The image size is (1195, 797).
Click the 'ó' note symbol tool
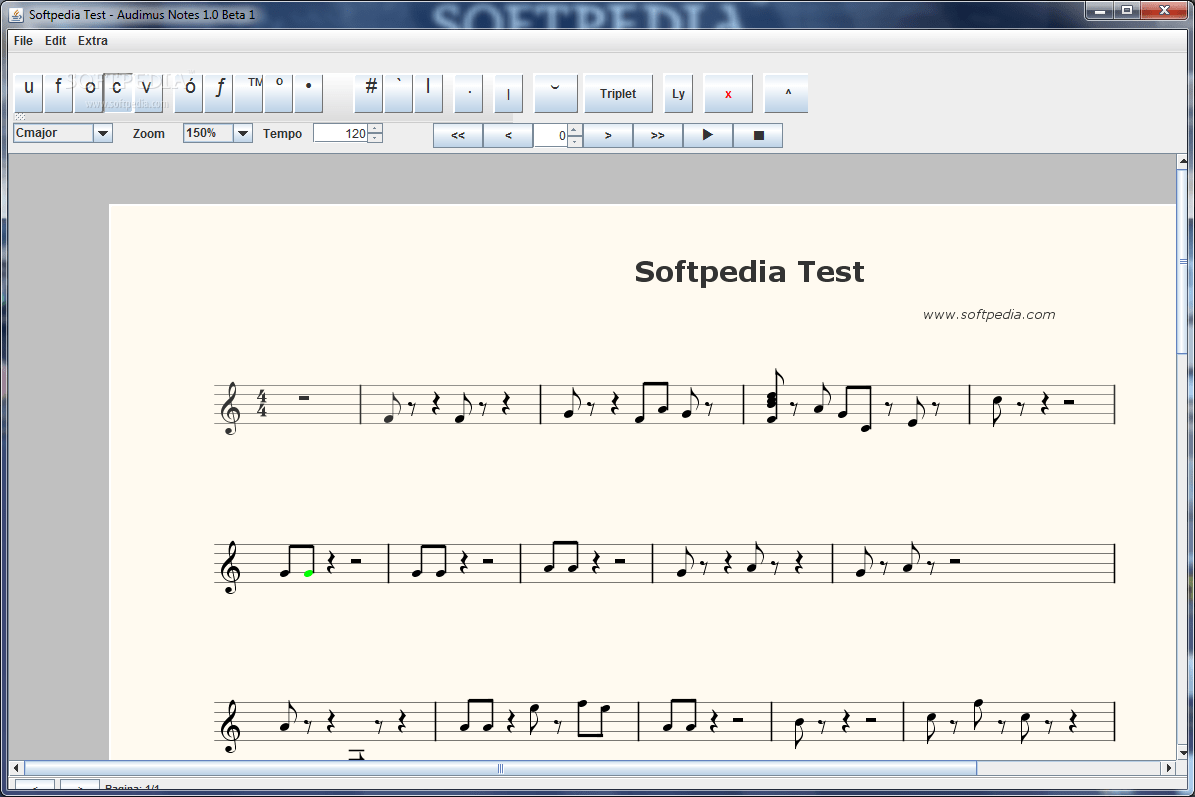(x=188, y=93)
